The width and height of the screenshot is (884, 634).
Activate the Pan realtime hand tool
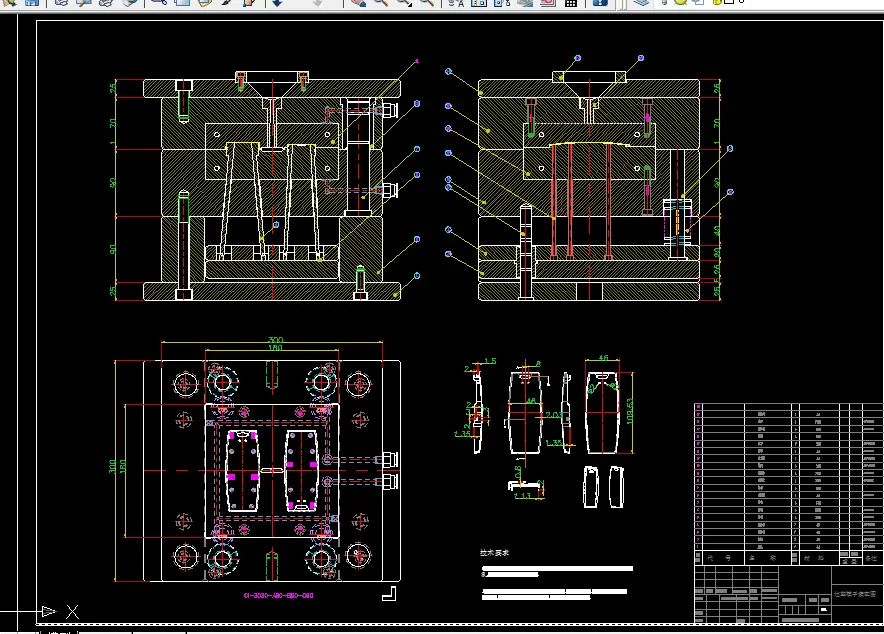(x=358, y=2)
